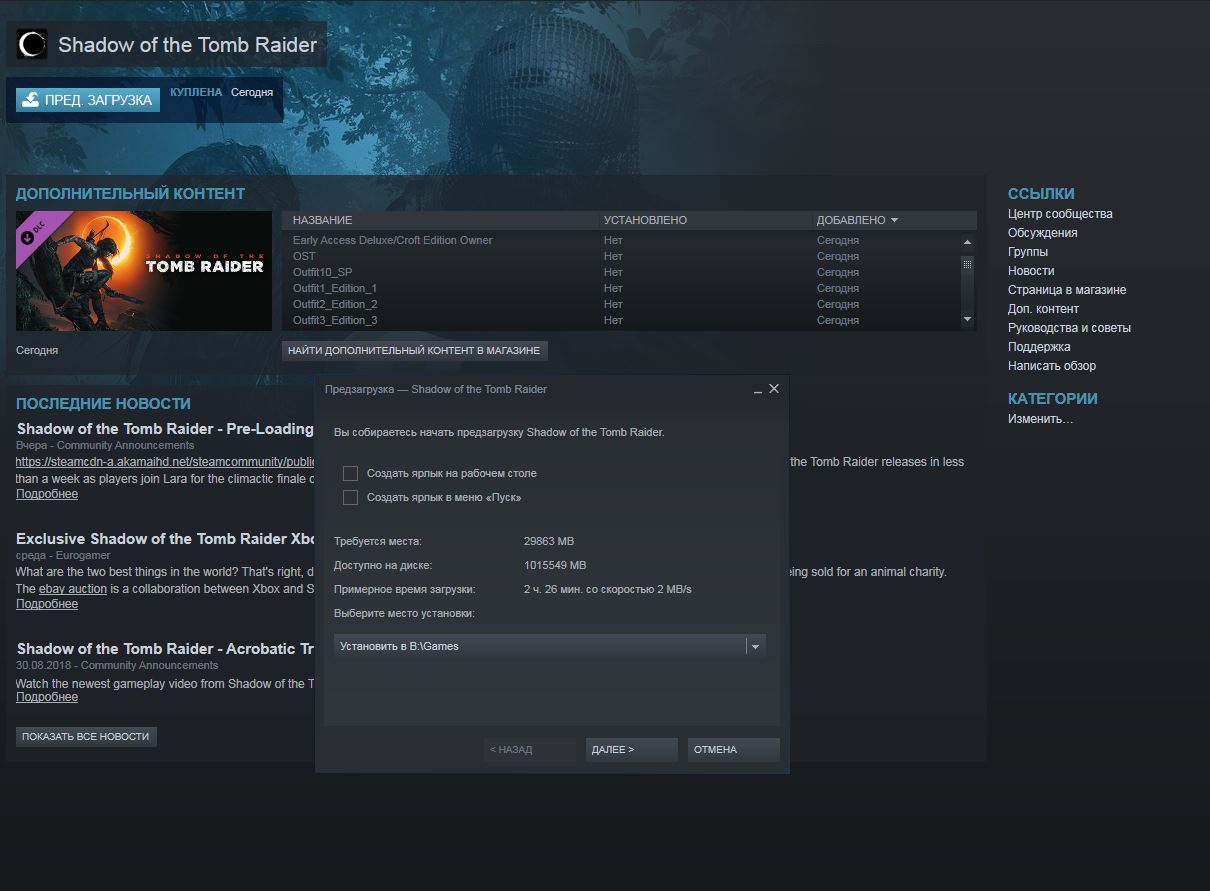Click the Поддержка link
Image resolution: width=1210 pixels, height=891 pixels.
tap(1039, 347)
